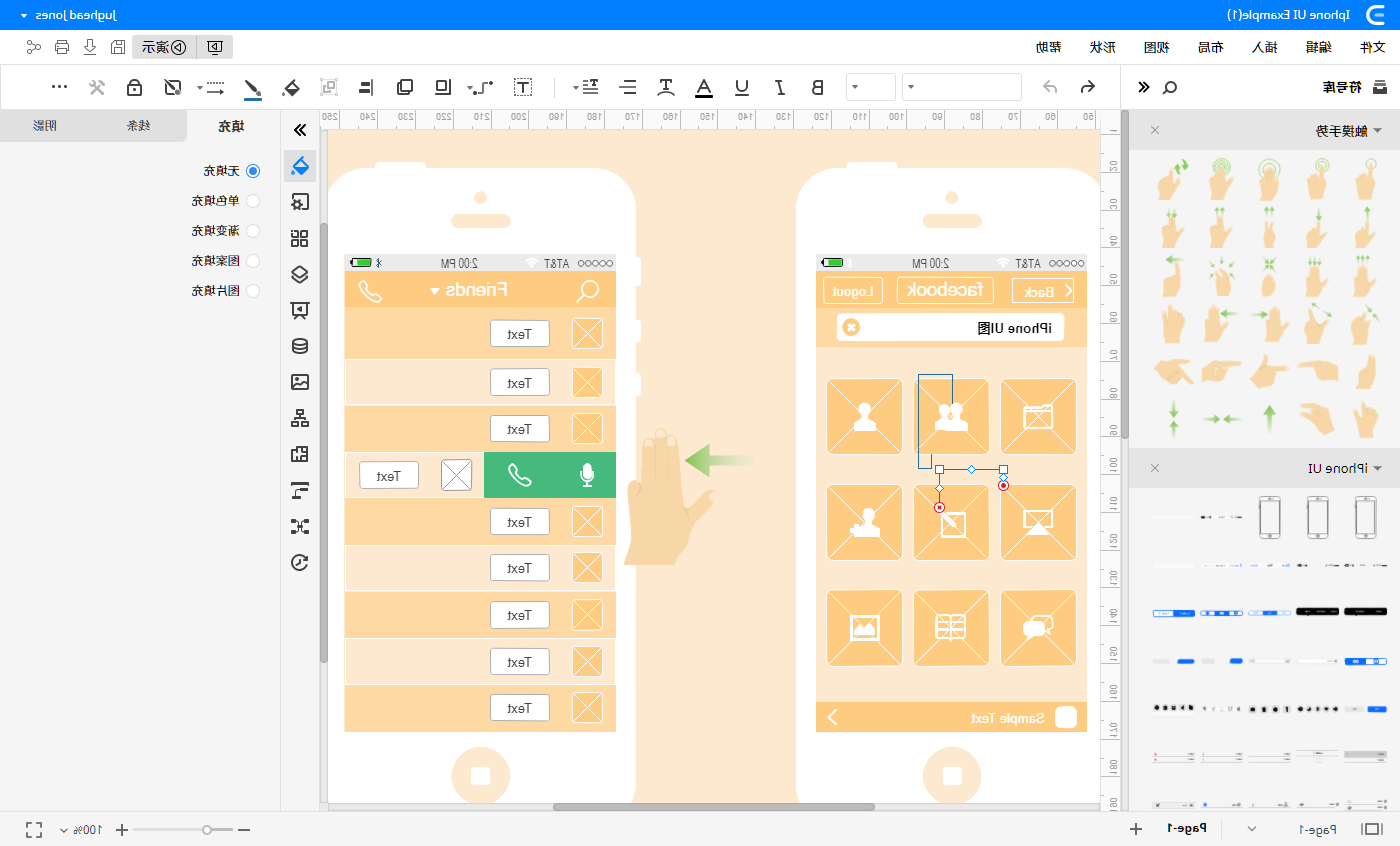This screenshot has height=846, width=1400.
Task: Select the 图片填充 radio button
Action: [252, 291]
